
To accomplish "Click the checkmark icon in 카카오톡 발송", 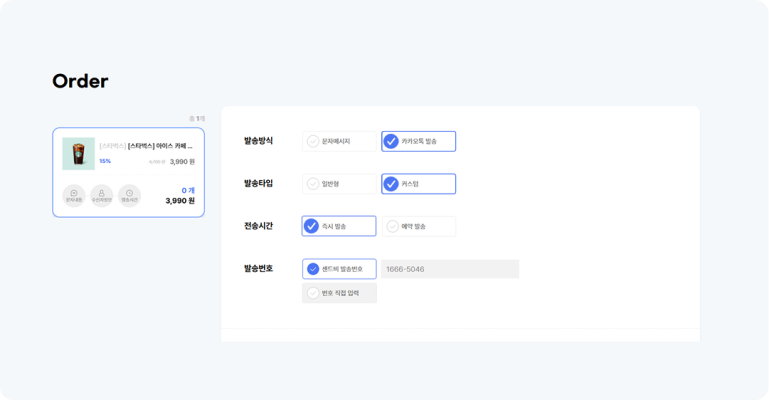I will (x=391, y=142).
